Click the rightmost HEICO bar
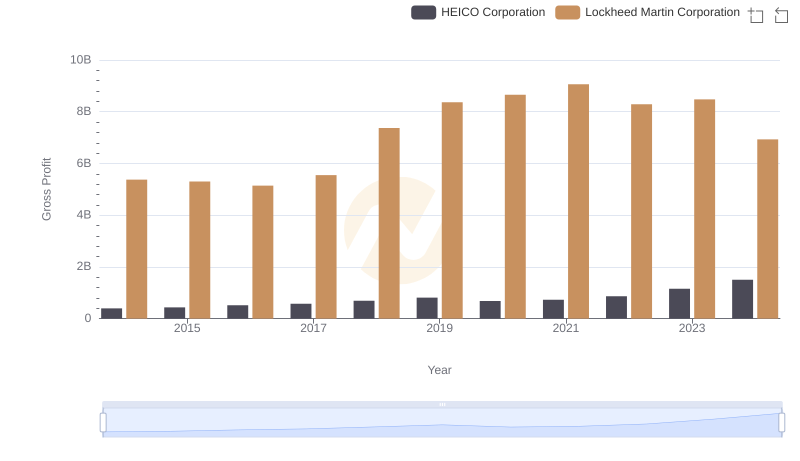 [x=742, y=299]
